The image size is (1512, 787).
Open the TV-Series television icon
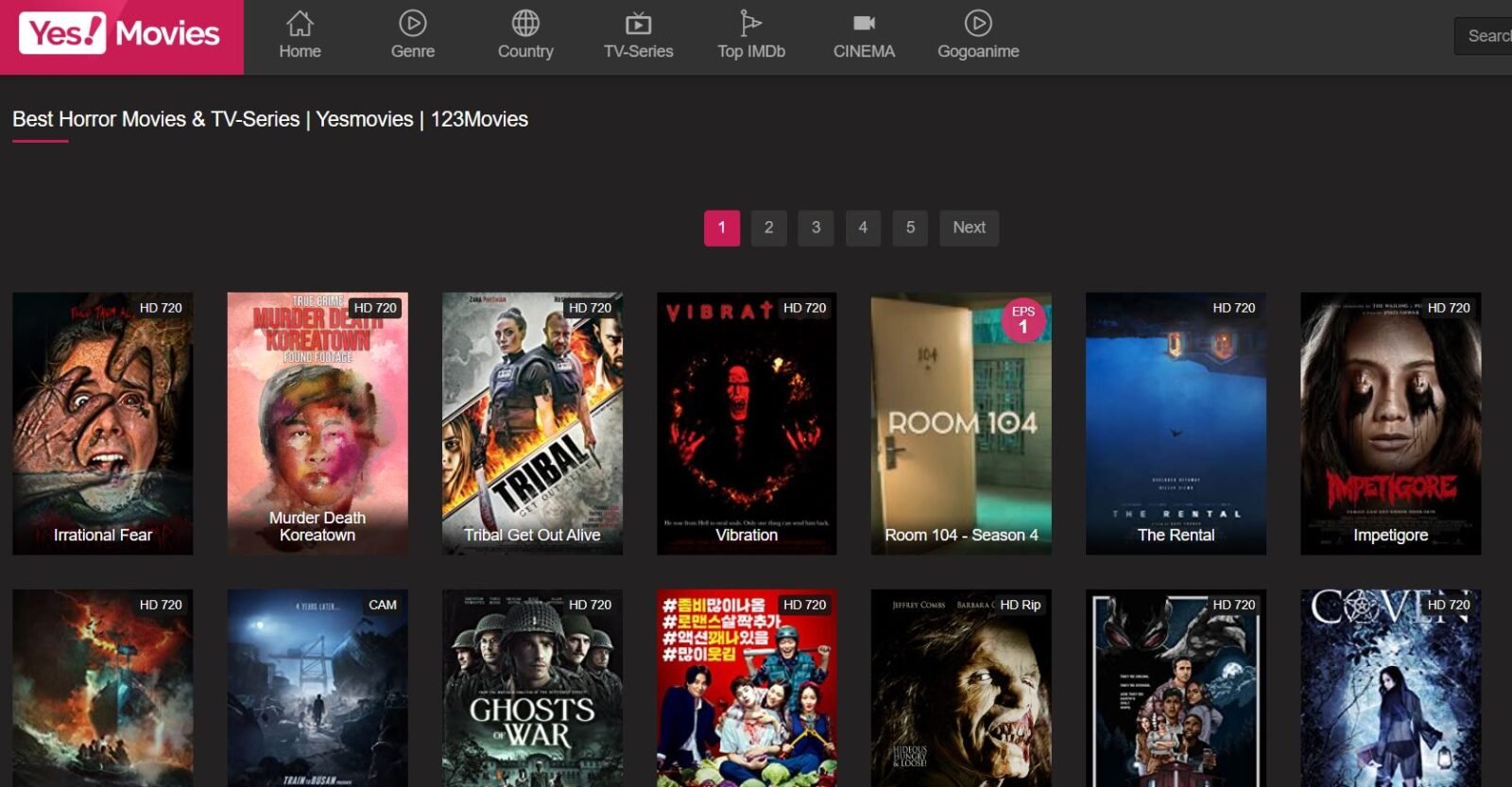[639, 24]
